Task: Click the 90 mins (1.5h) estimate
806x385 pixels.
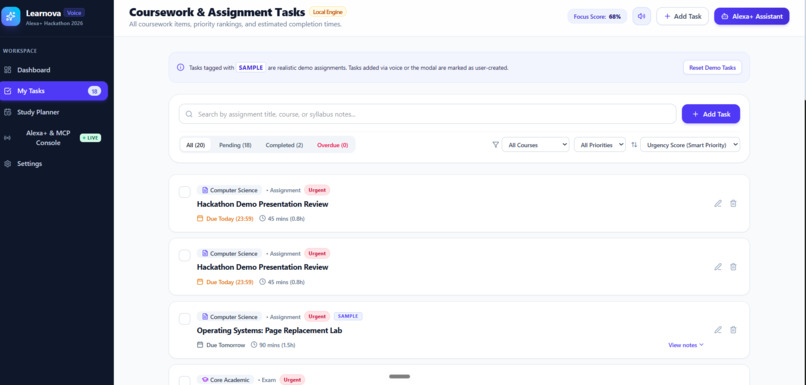Action: [x=273, y=345]
